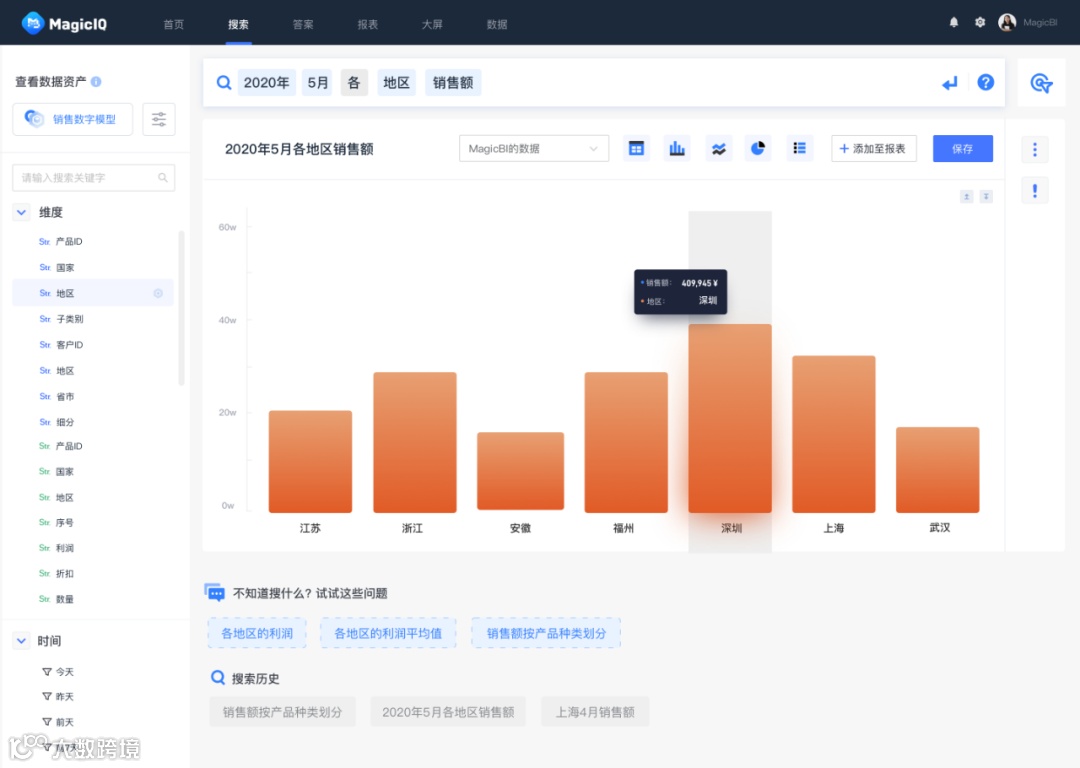Switch to table view icon

pos(636,149)
